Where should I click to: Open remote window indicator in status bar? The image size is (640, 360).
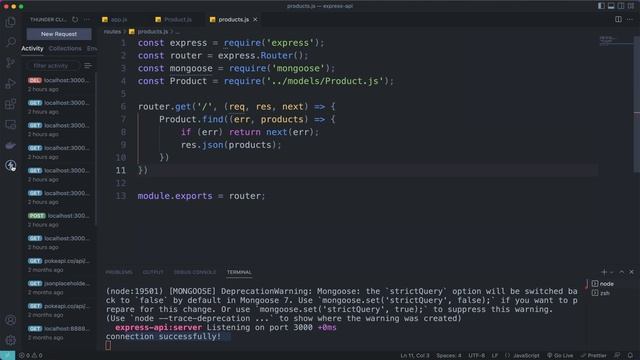coord(7,356)
